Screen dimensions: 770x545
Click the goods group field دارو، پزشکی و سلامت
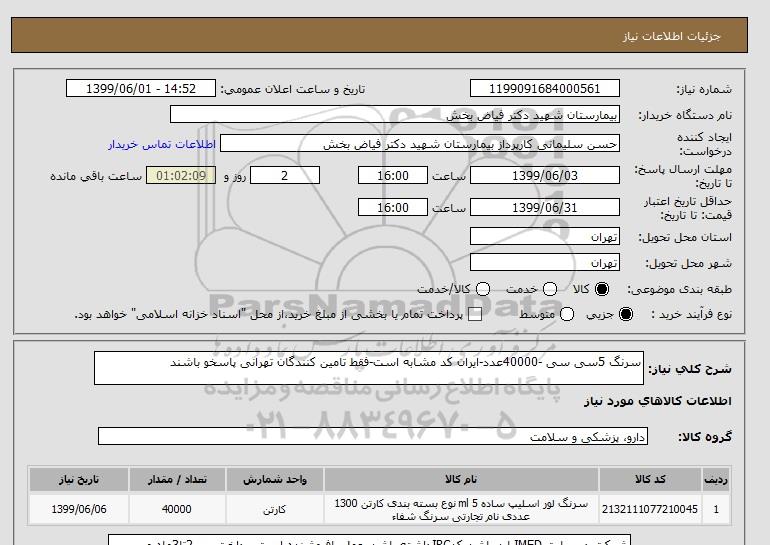(x=373, y=436)
